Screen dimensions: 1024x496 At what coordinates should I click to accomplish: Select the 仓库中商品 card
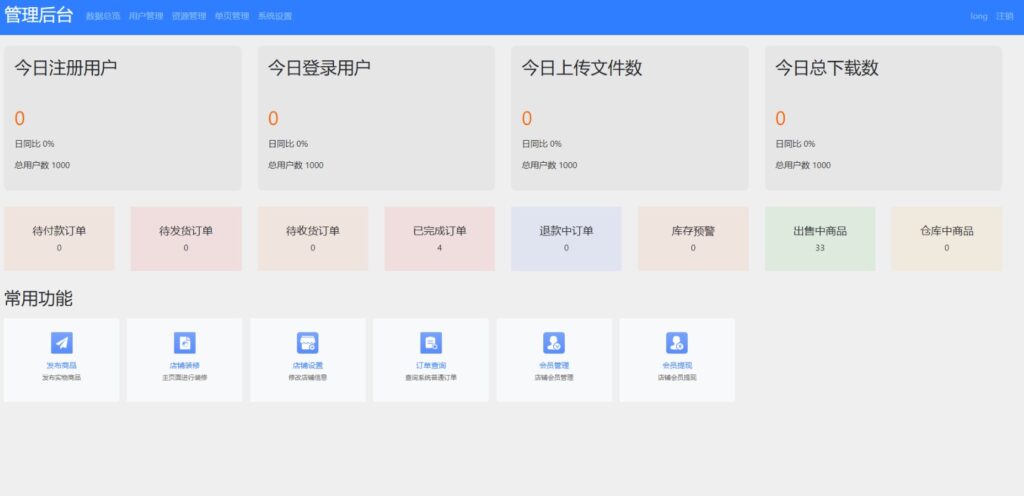tap(946, 239)
